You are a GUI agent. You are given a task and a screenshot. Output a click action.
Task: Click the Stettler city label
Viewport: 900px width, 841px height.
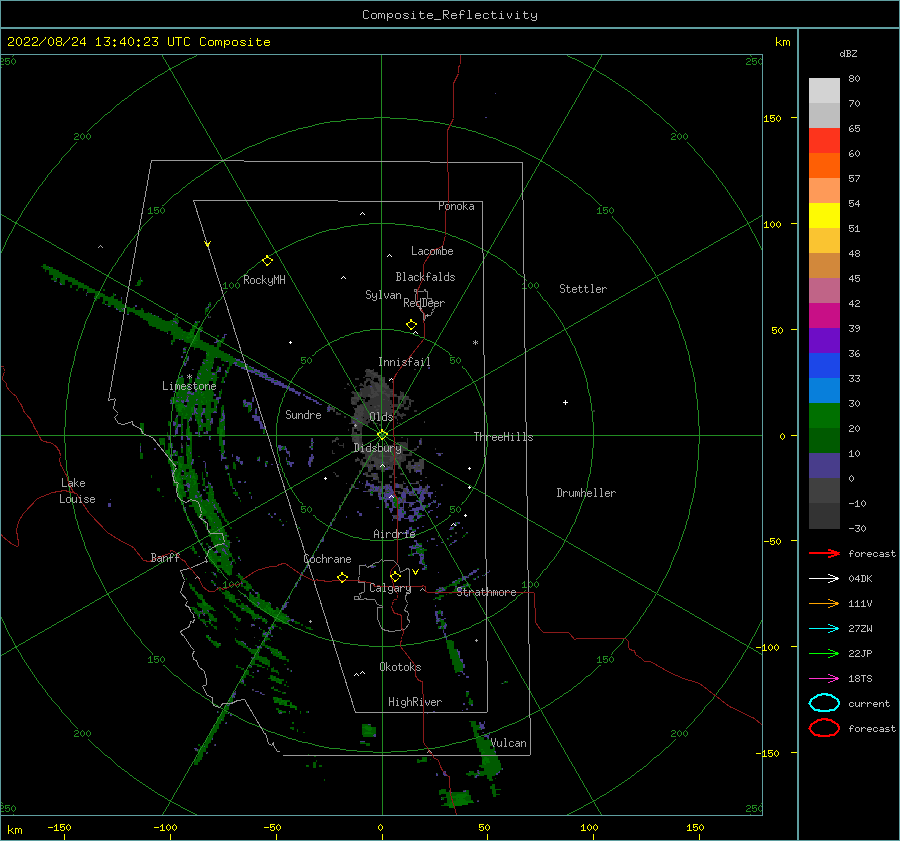tap(583, 289)
